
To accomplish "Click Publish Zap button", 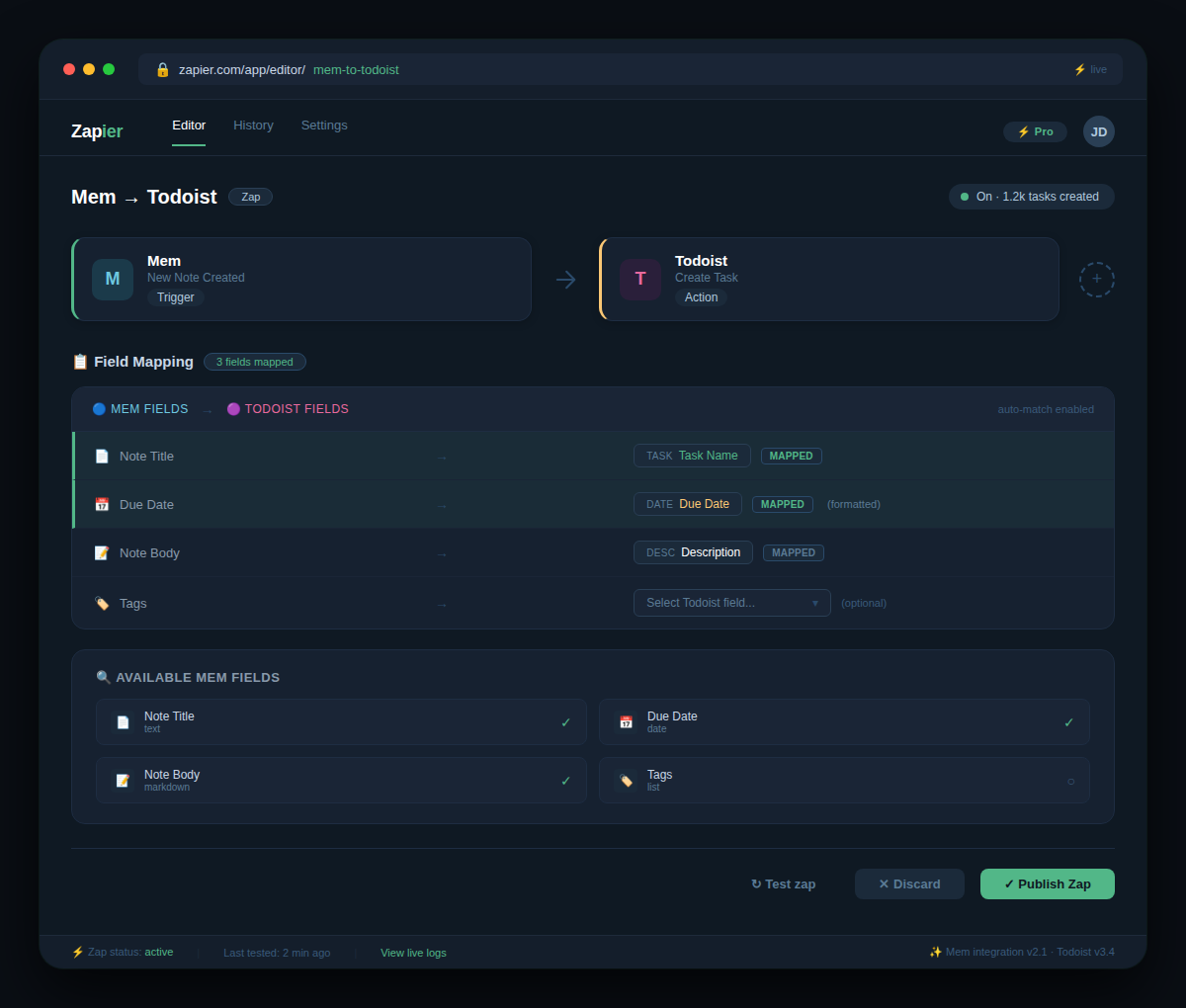I will (x=1048, y=883).
